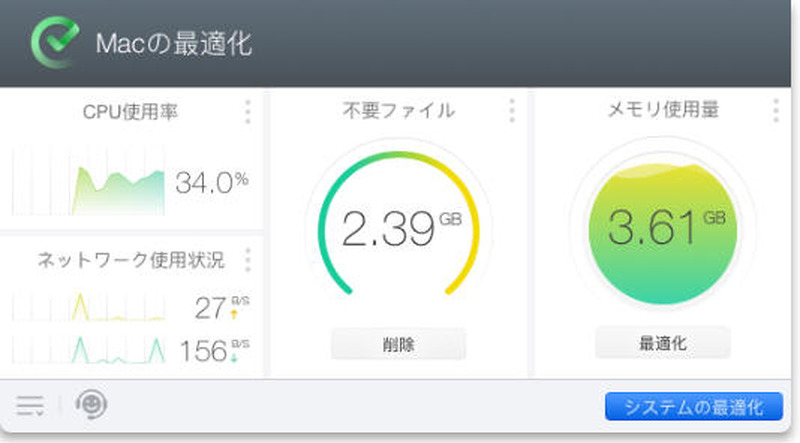800x443 pixels.
Task: Open the 不要ファイル panel three-dot menu
Action: (x=512, y=111)
